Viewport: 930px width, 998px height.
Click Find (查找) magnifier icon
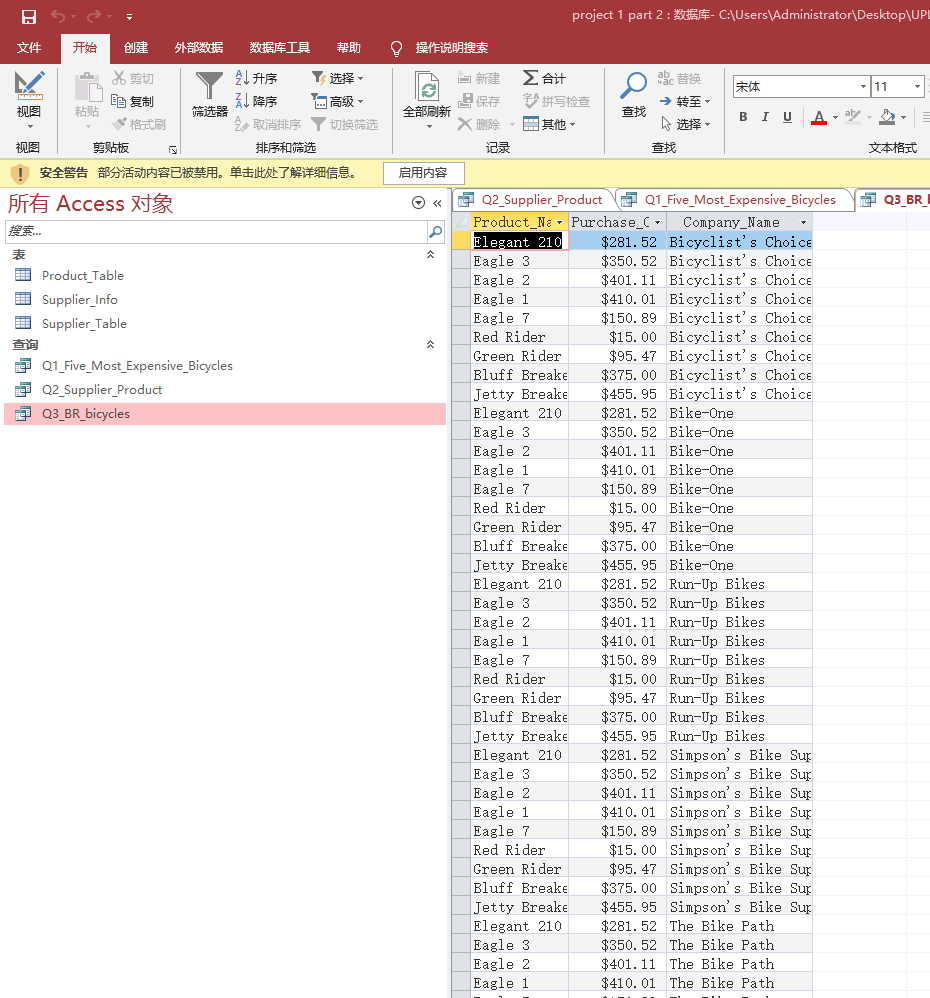pos(634,86)
